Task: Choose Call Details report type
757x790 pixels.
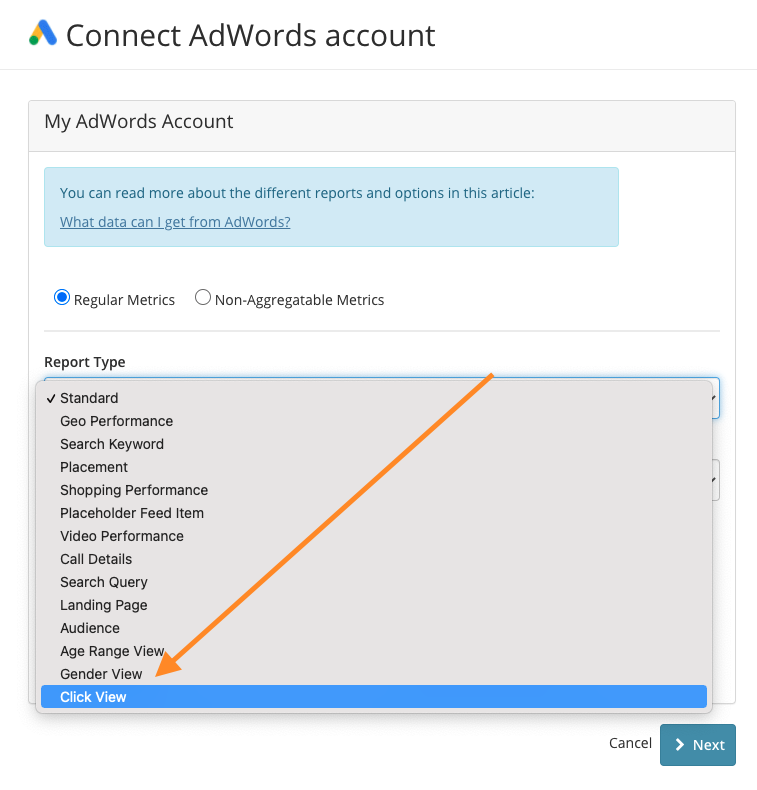Action: [374, 559]
